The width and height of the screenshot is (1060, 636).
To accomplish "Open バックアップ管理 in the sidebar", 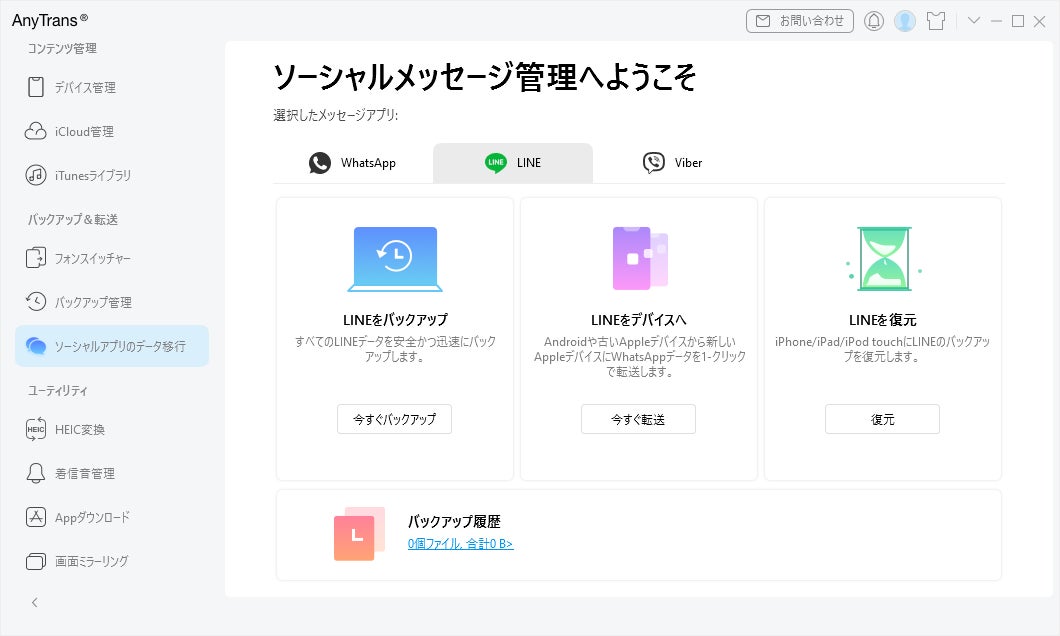I will click(x=112, y=302).
